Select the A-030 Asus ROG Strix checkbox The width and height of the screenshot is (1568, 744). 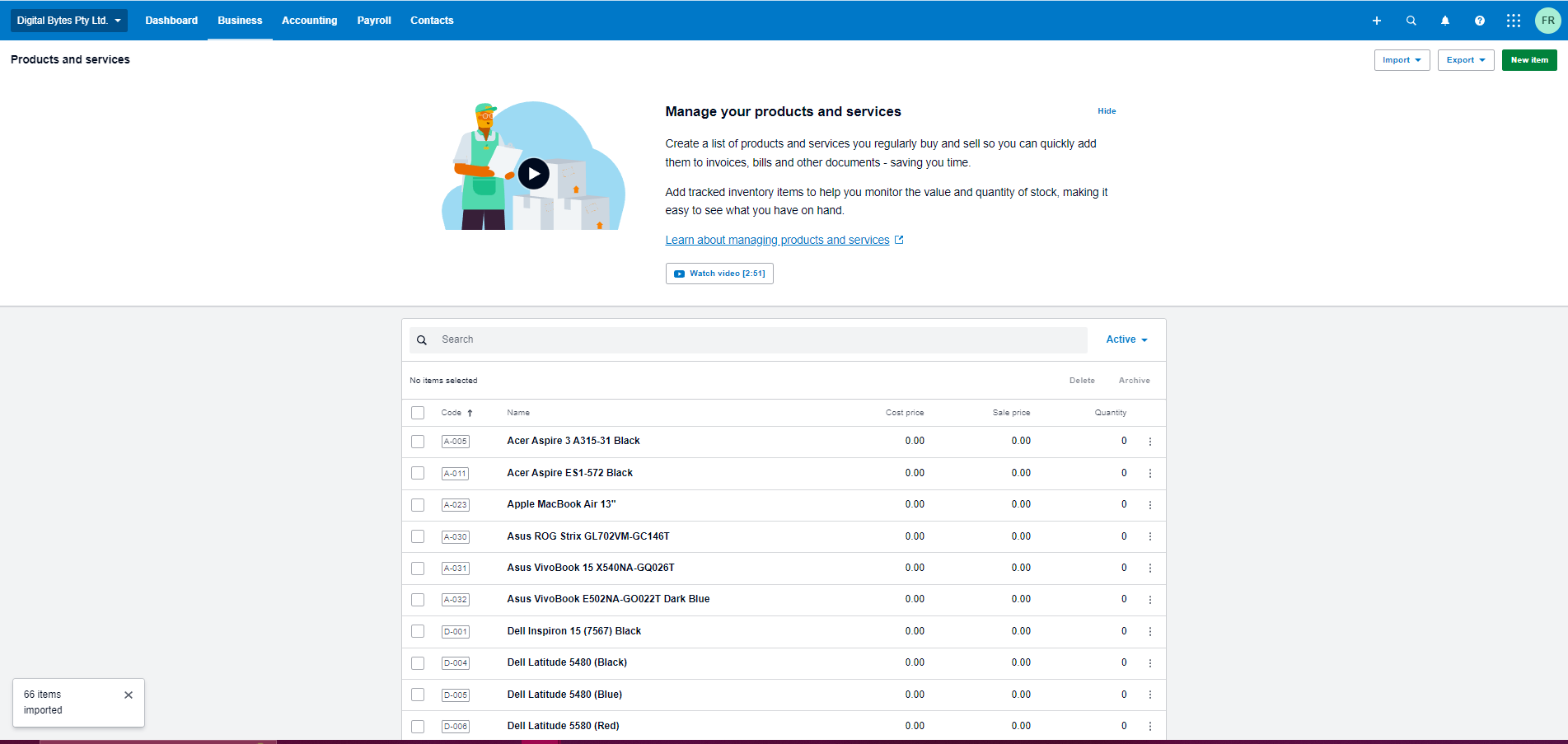(418, 536)
